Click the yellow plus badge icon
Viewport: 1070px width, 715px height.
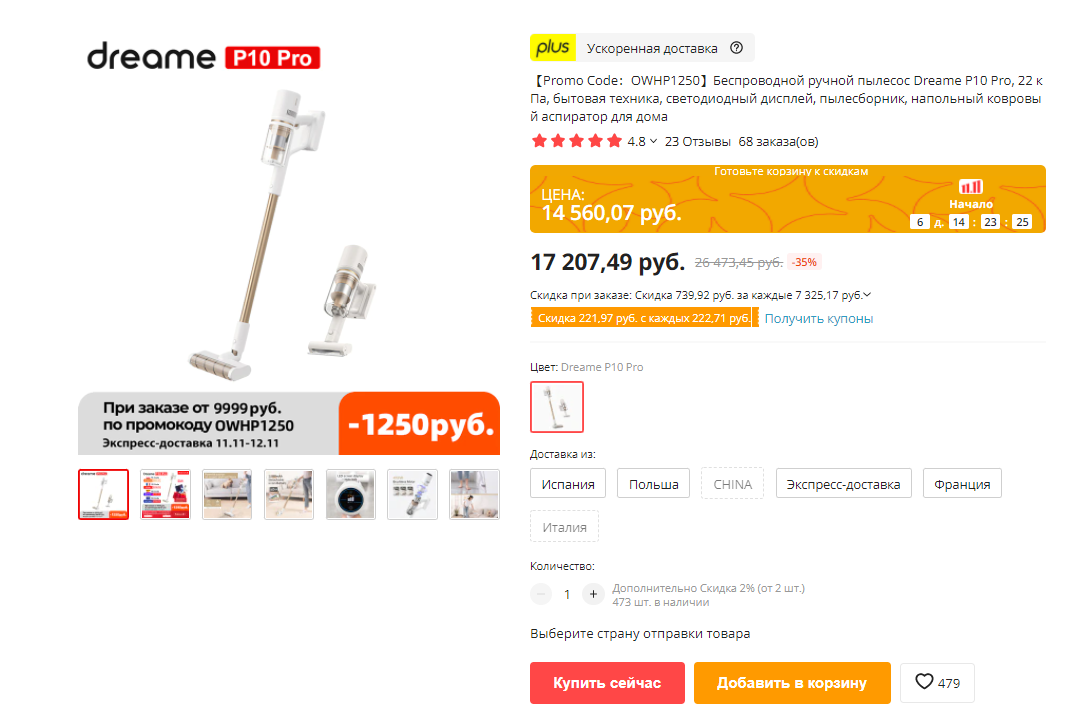tap(553, 48)
